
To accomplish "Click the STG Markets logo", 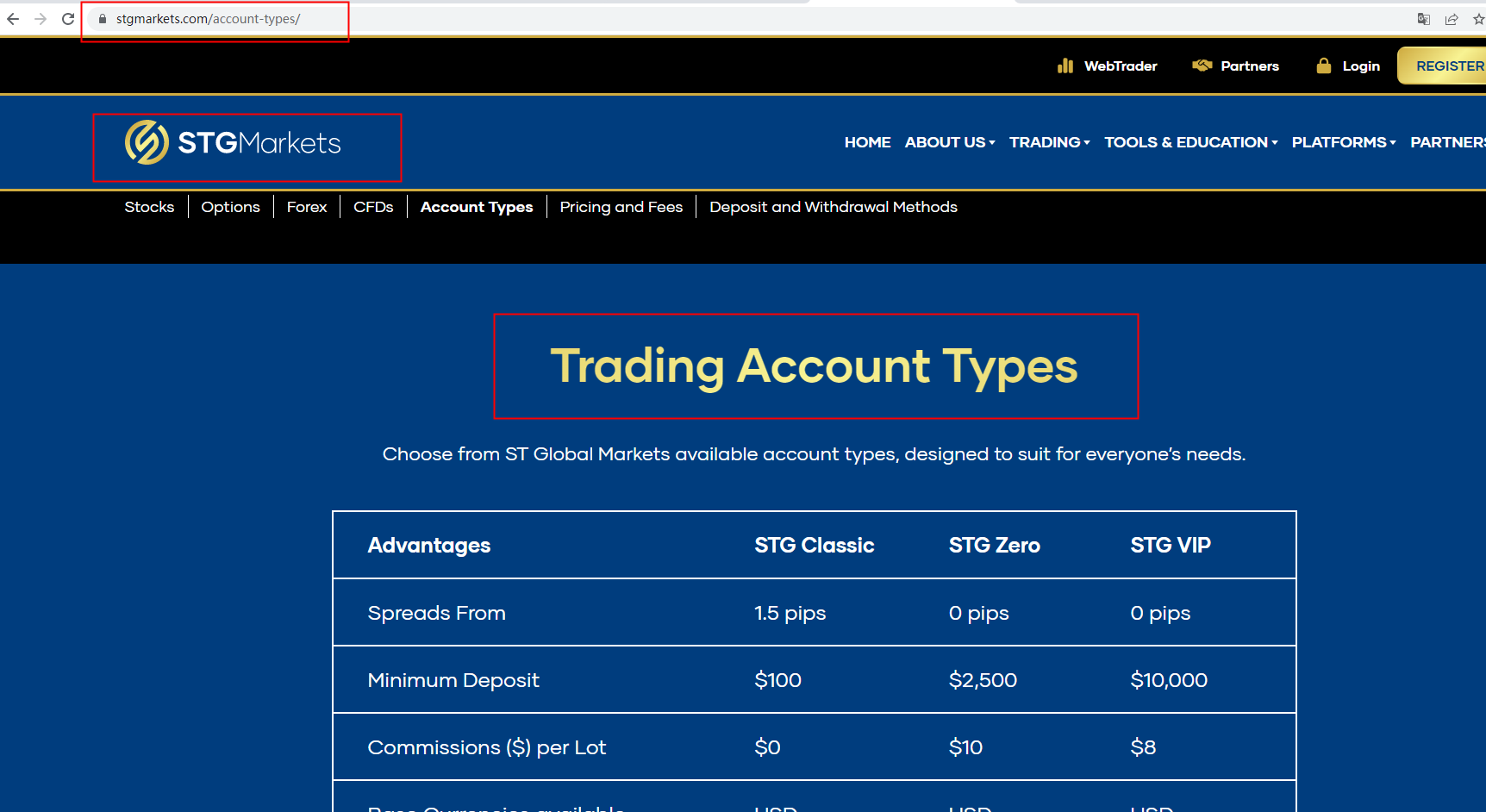I will click(x=234, y=143).
